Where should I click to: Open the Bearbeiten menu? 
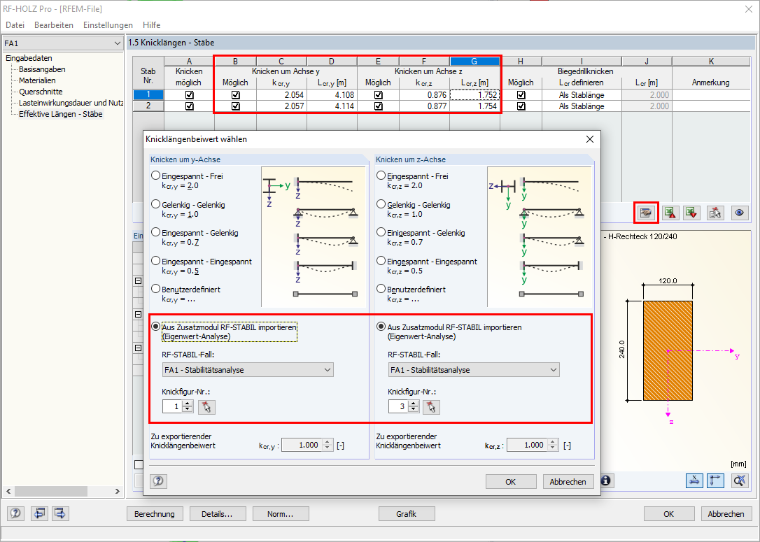point(54,25)
